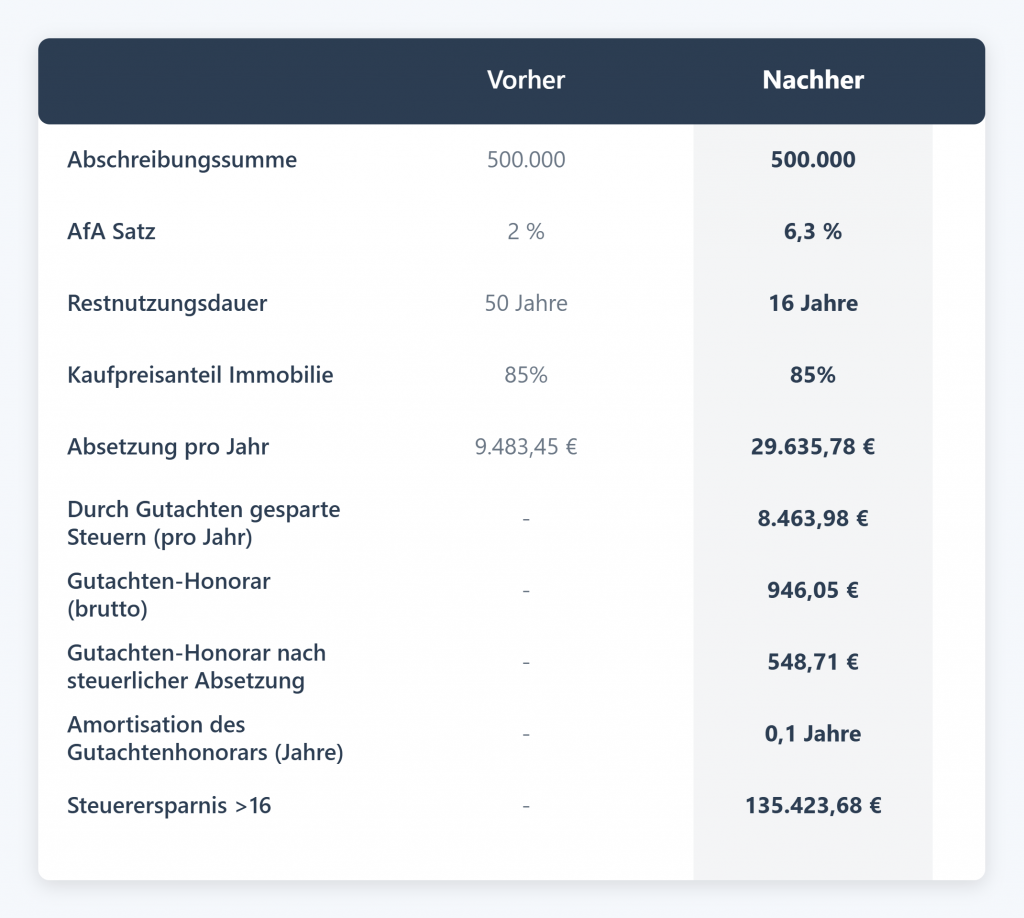The image size is (1024, 918).
Task: Click the Steuerersparnis >16 label
Action: click(x=169, y=805)
